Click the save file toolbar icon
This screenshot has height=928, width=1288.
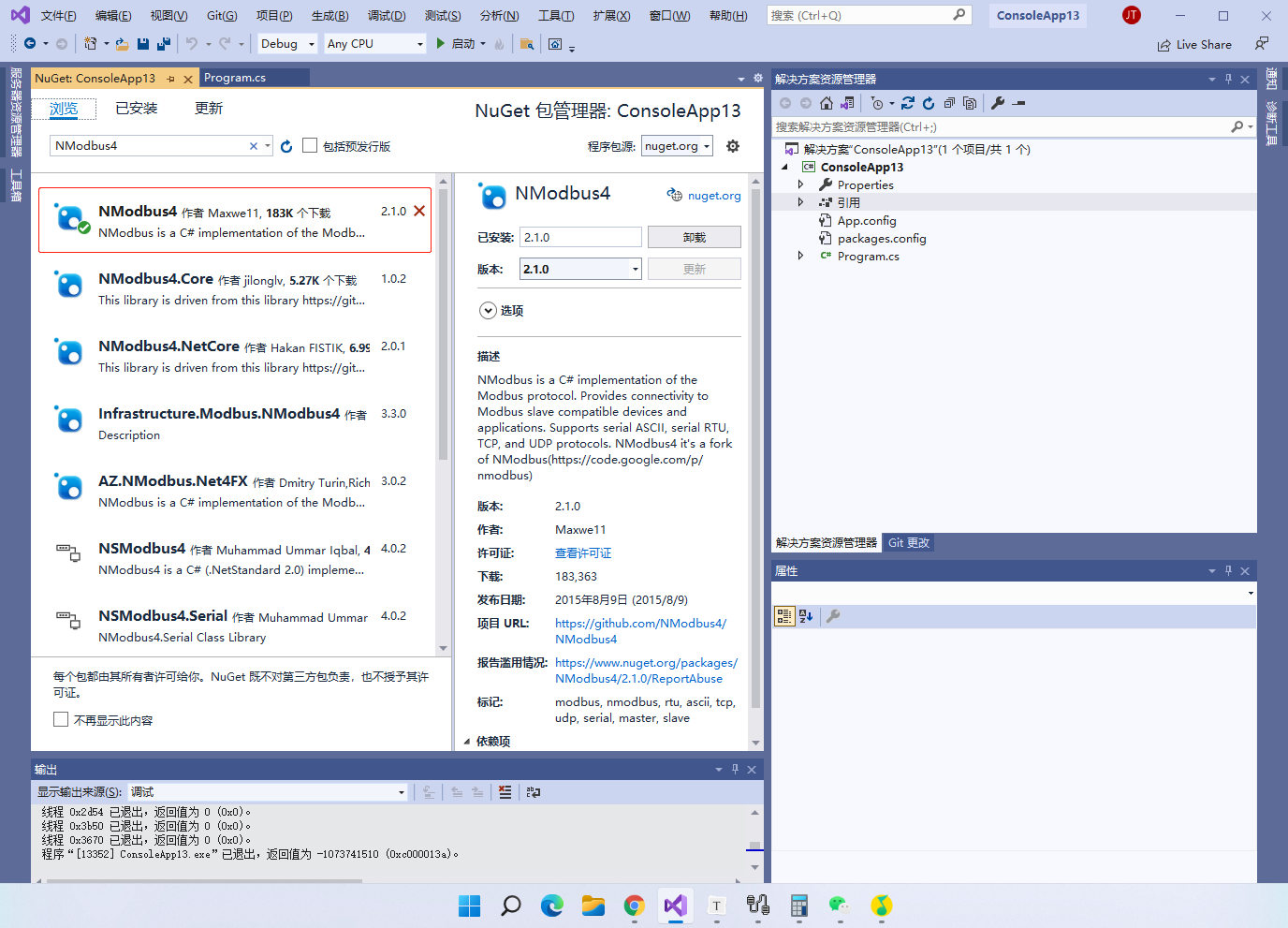click(x=143, y=44)
